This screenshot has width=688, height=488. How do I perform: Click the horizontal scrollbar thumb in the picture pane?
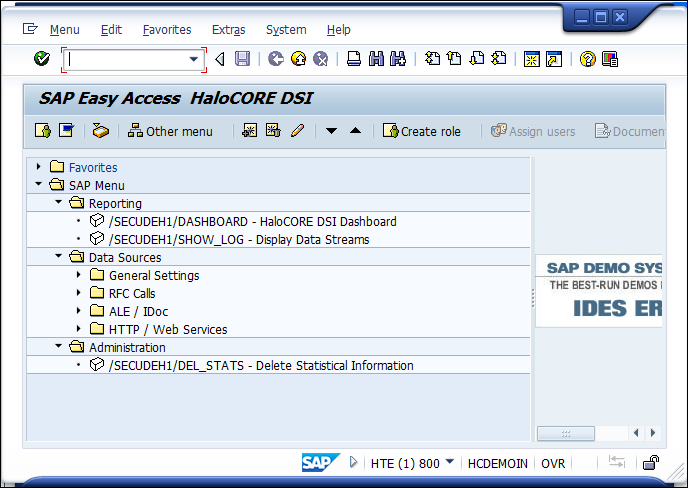pos(566,434)
